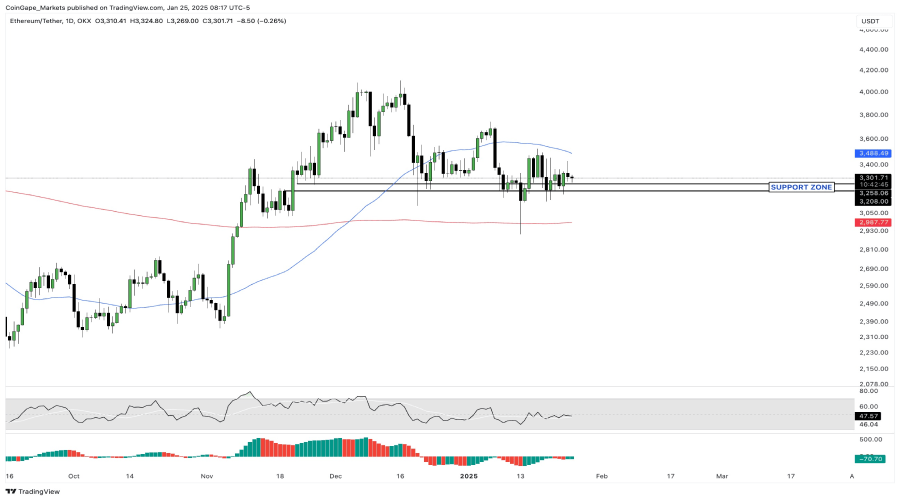The image size is (900, 500).
Task: Click the 2,390.00 price axis label
Action: pyautogui.click(x=874, y=321)
